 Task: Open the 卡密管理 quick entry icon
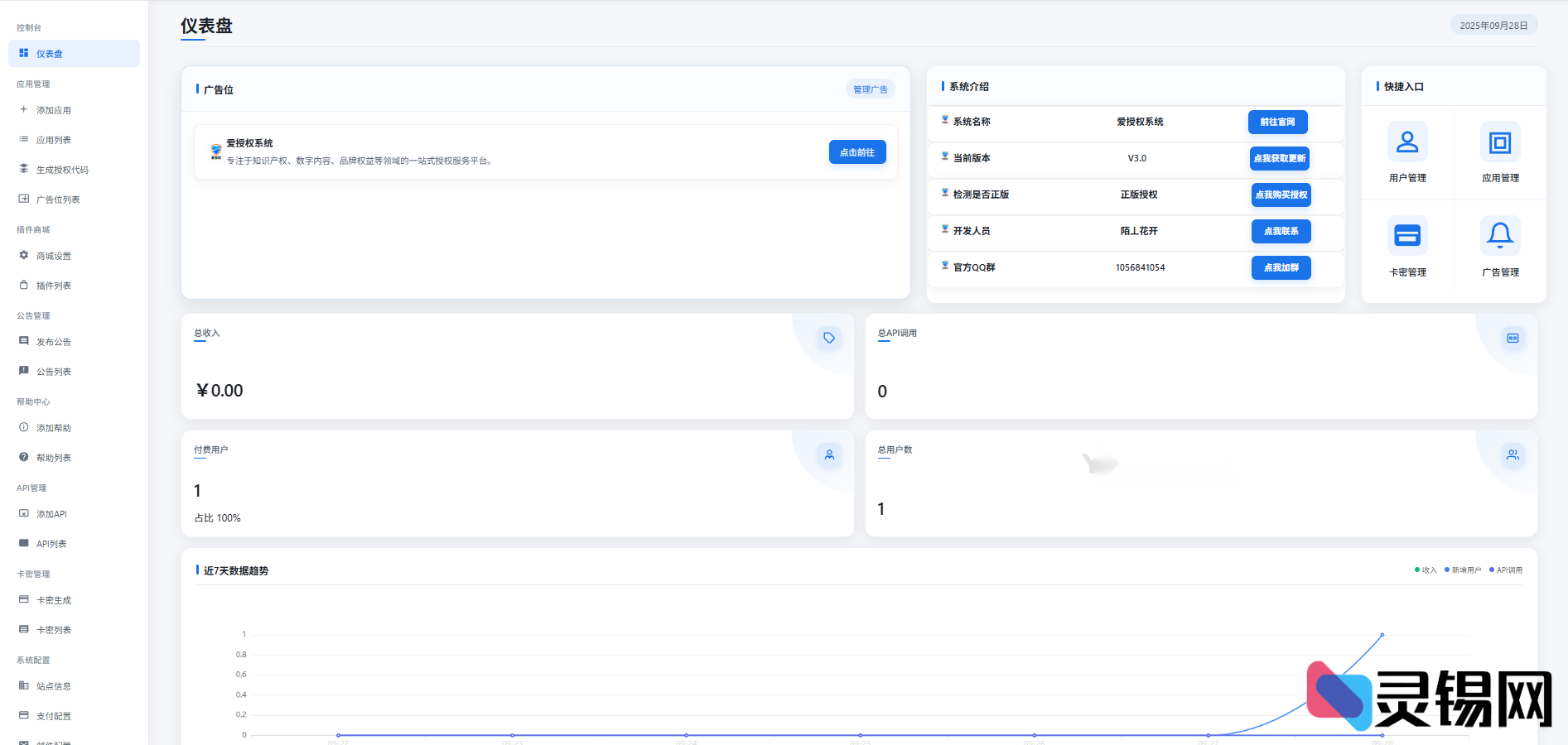point(1406,236)
